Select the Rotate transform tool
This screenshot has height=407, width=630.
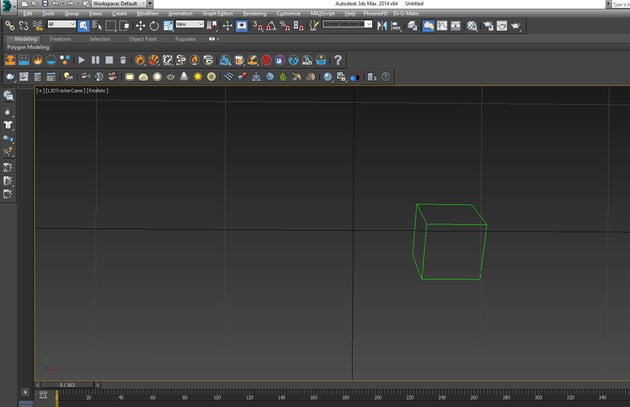click(153, 25)
